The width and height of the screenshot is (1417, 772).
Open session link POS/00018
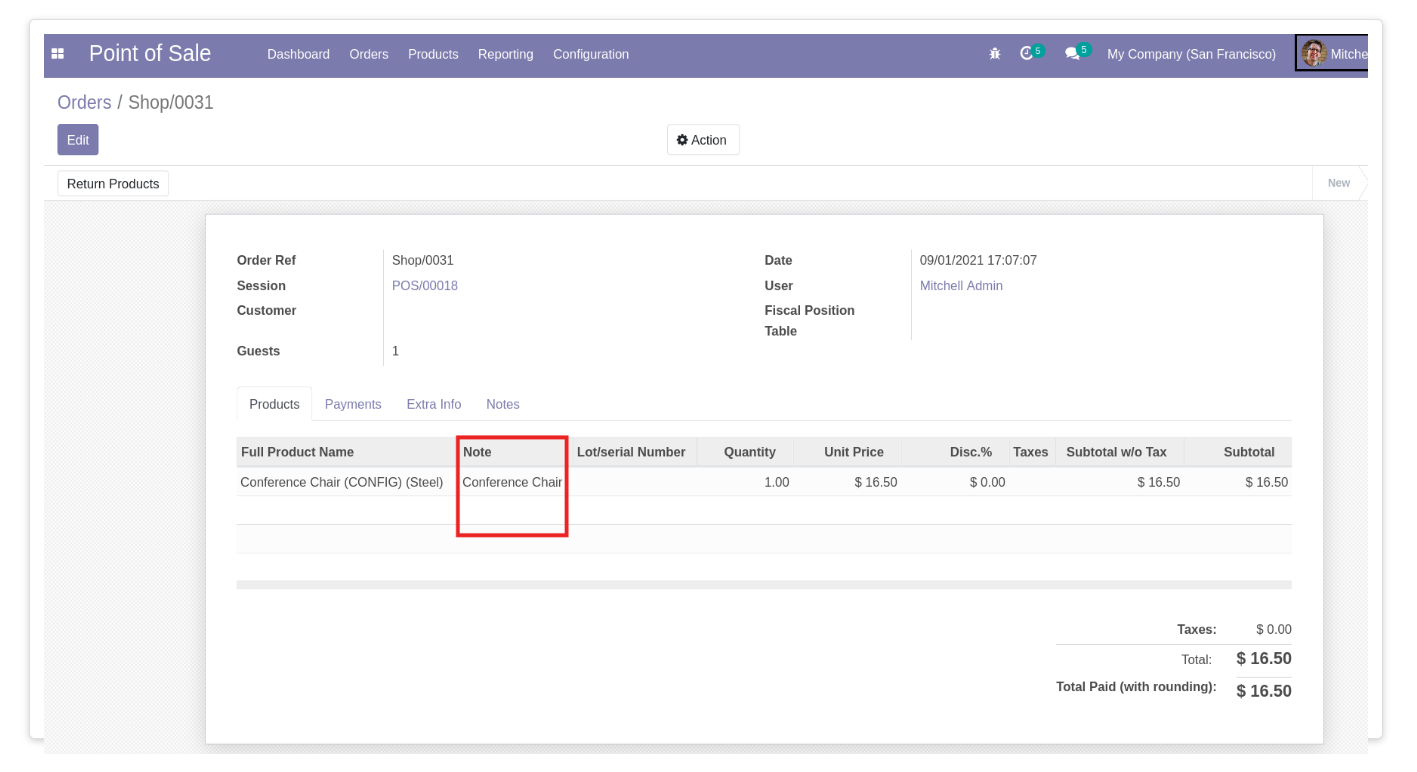[x=425, y=286]
